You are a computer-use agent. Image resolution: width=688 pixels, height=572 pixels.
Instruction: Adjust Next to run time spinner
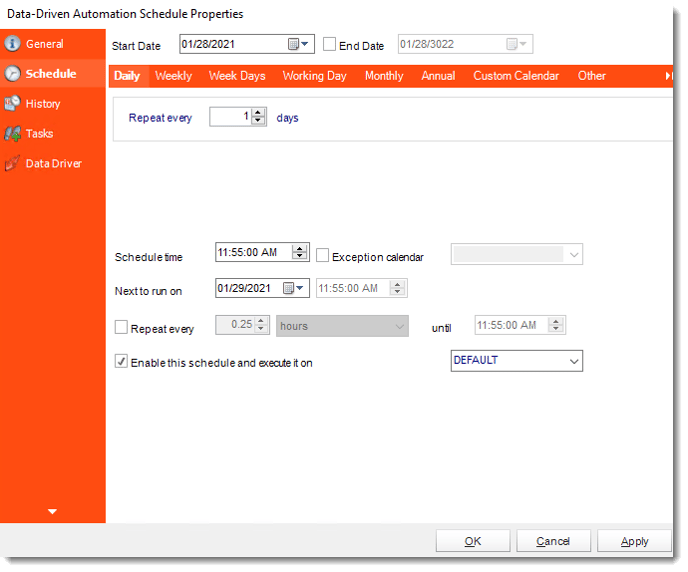[397, 288]
